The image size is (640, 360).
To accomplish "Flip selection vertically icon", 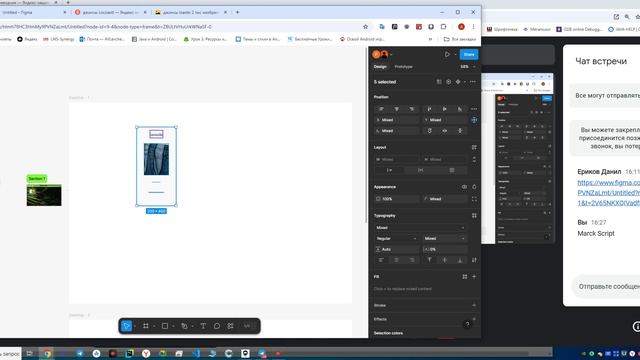I will pyautogui.click(x=460, y=131).
